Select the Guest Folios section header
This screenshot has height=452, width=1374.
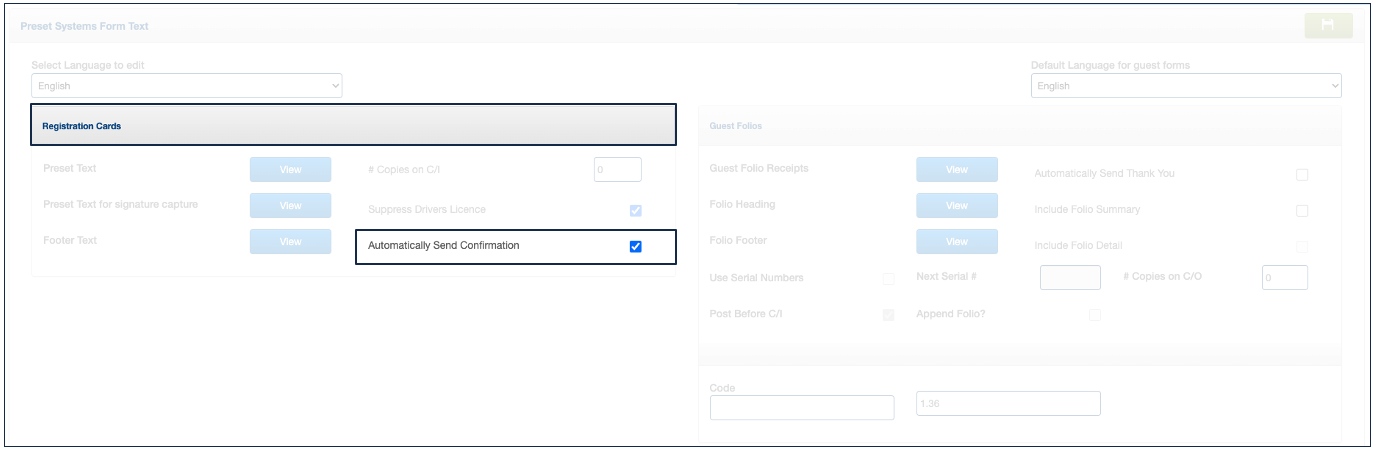point(1019,126)
